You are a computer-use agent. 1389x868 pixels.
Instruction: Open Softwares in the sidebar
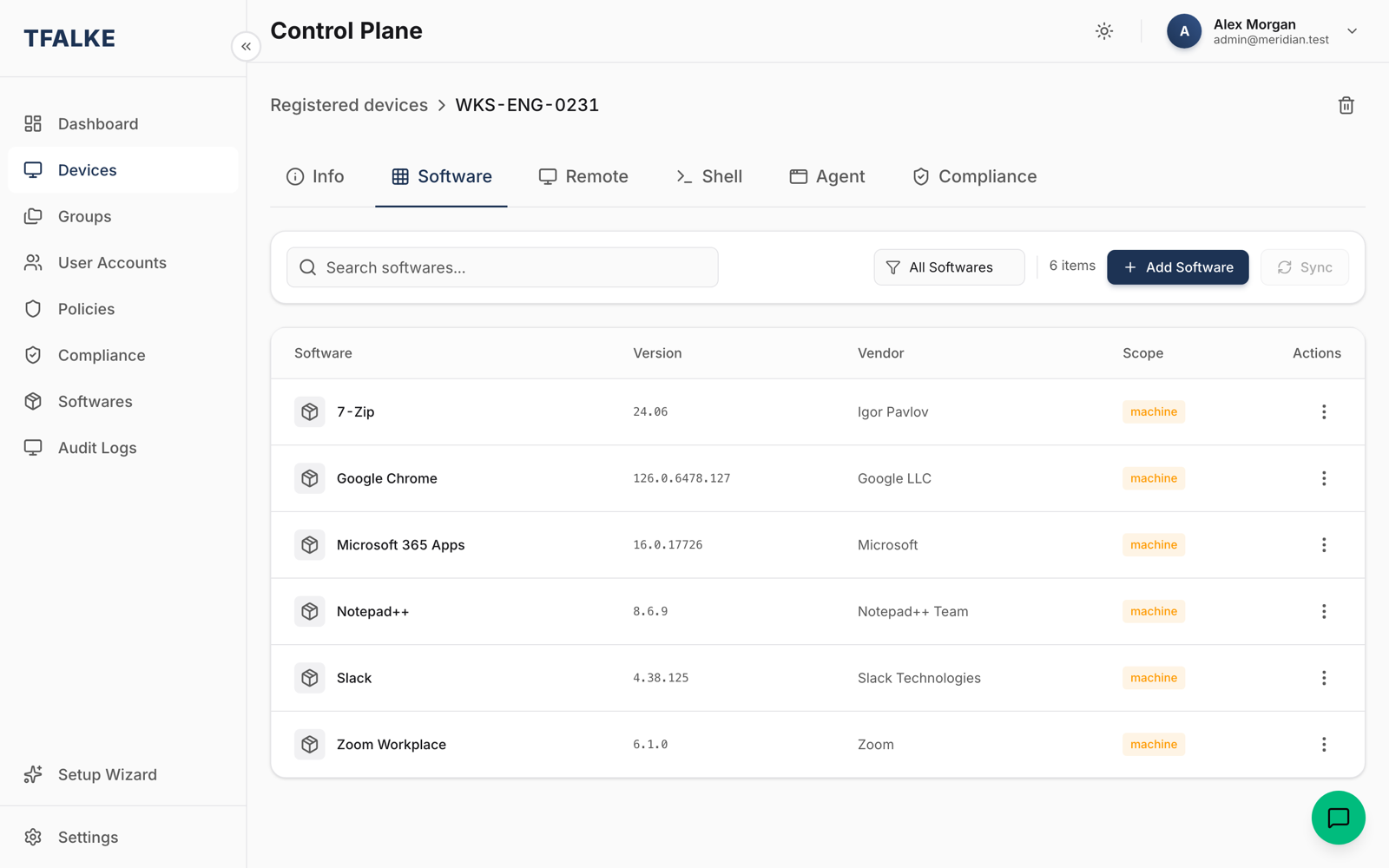click(x=123, y=402)
